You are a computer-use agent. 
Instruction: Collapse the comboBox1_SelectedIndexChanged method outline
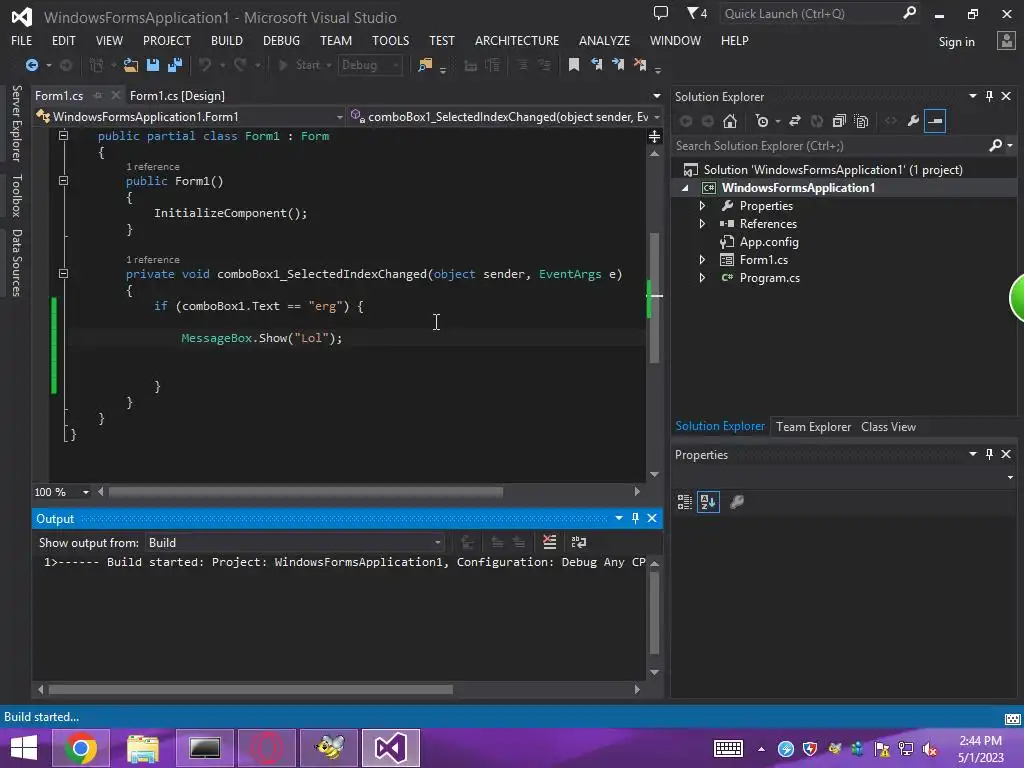point(63,274)
